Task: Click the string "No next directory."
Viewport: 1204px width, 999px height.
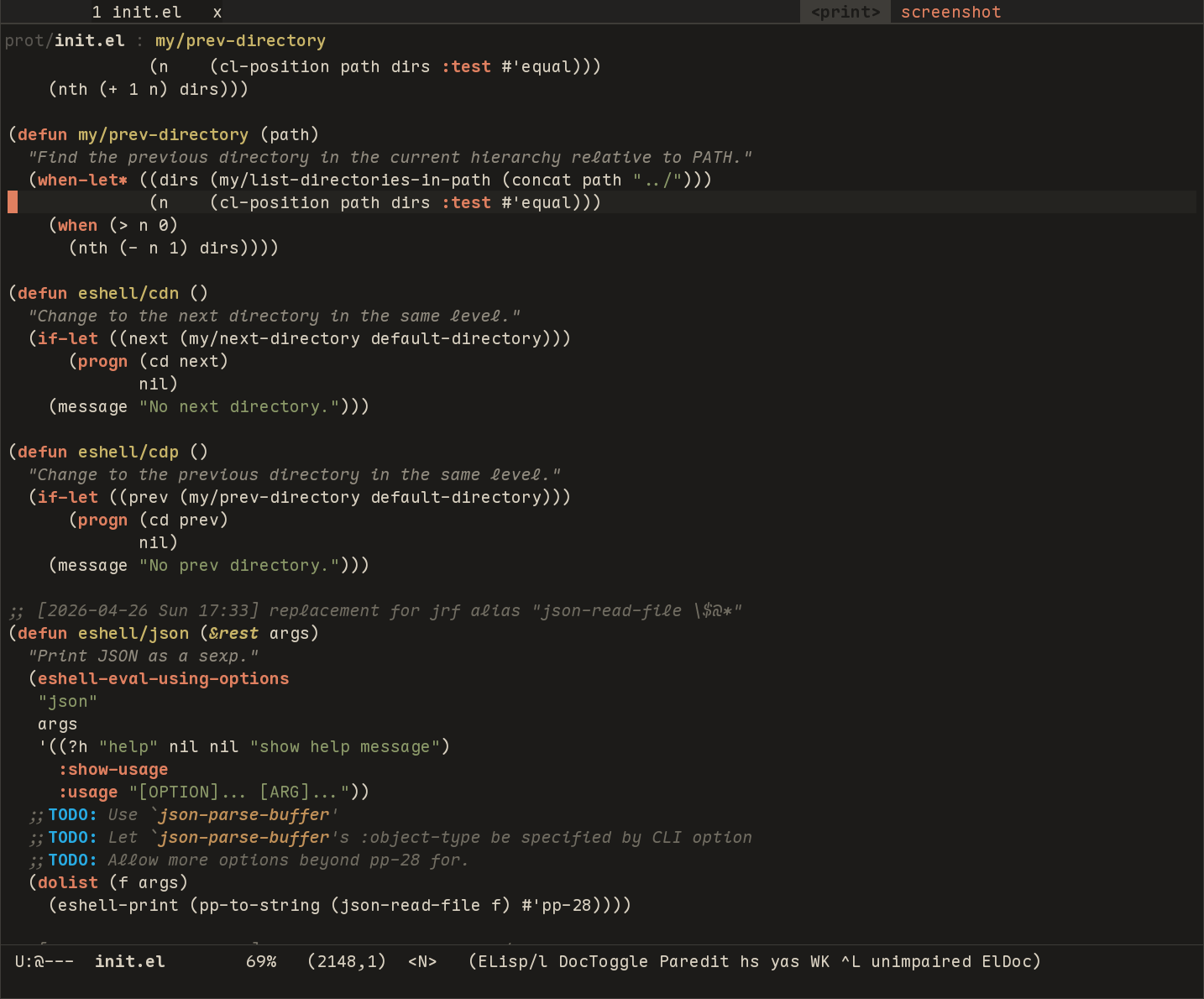Action: tap(239, 406)
